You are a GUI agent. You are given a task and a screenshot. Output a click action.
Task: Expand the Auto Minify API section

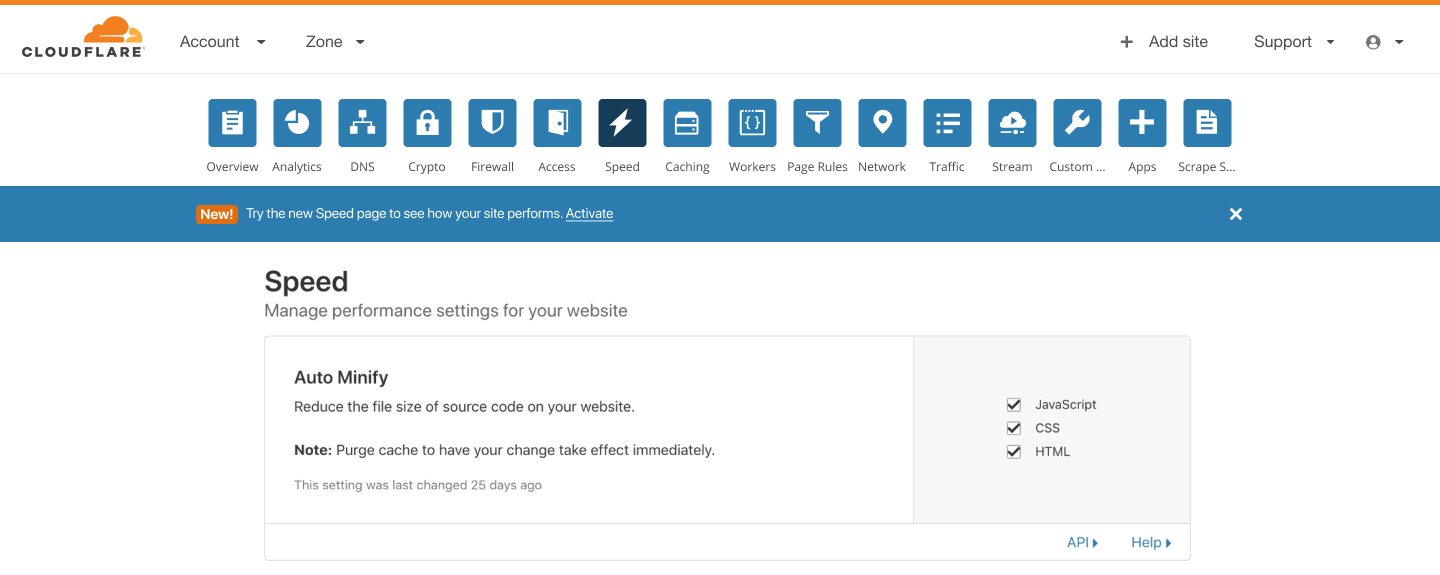click(x=1083, y=543)
